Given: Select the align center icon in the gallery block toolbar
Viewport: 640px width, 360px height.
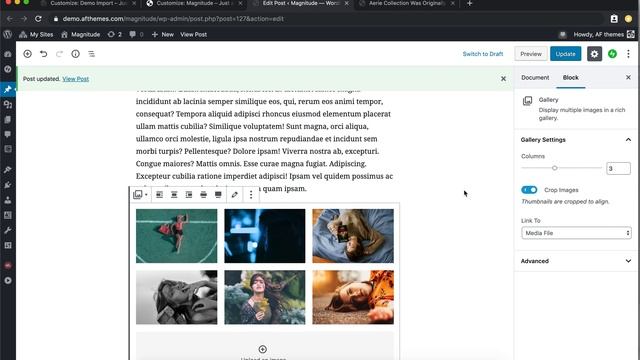Looking at the screenshot, I should 174,195.
